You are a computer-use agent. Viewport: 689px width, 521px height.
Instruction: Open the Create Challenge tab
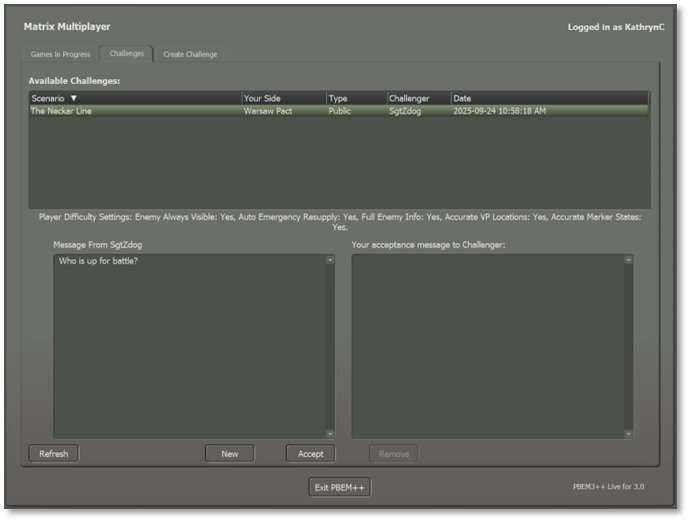click(190, 54)
